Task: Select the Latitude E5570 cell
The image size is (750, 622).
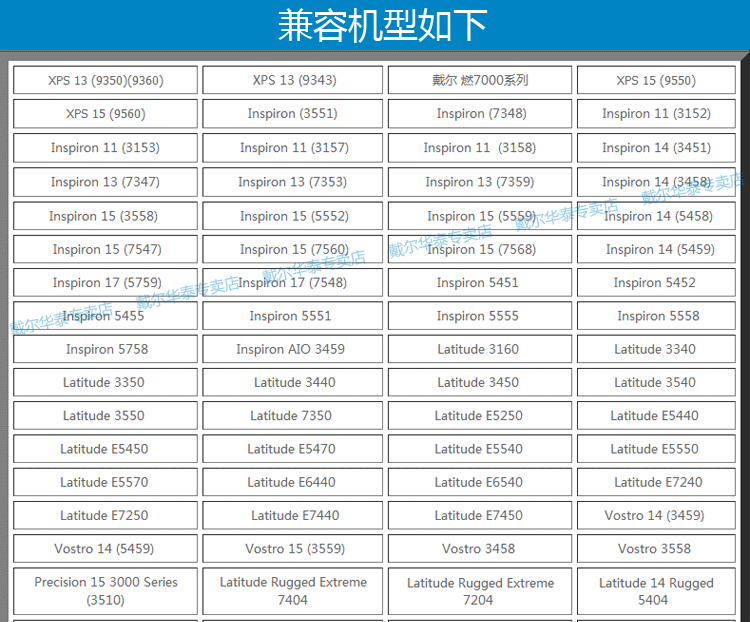Action: [105, 482]
